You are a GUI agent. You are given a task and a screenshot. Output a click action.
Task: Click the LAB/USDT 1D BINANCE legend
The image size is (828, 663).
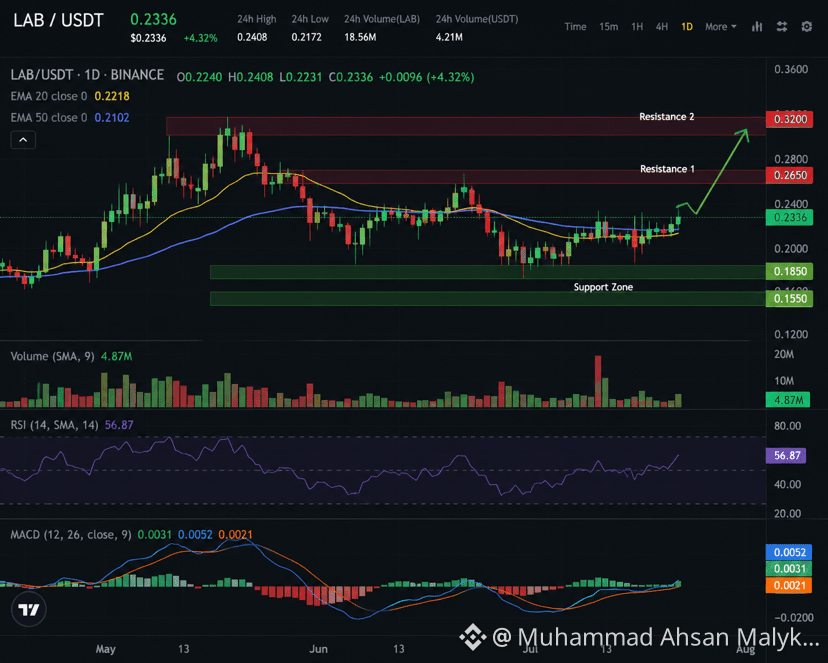[87, 75]
